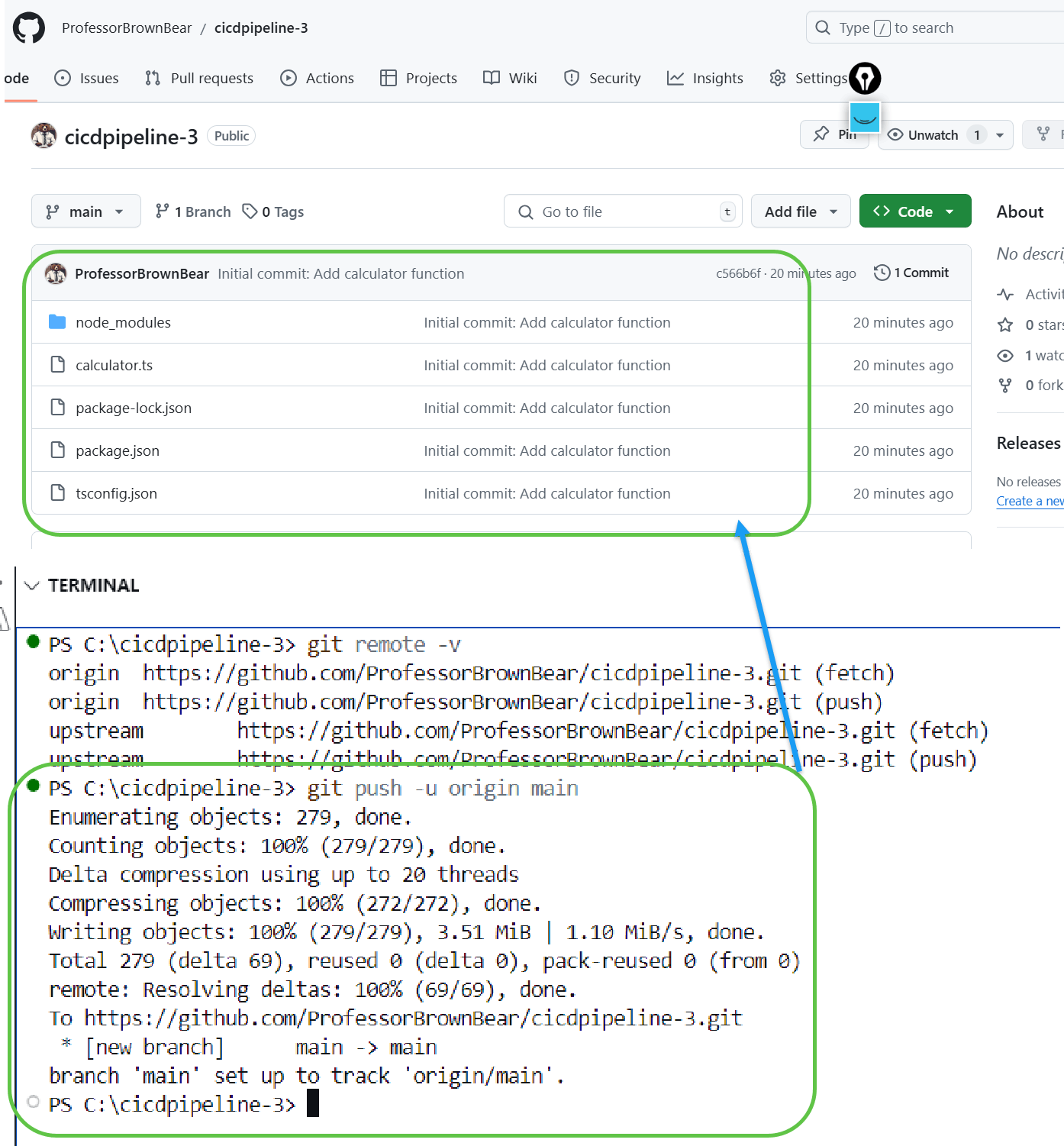Open the cicdpipeline-3 breadcrumb link
The height and width of the screenshot is (1146, 1064).
pos(261,28)
